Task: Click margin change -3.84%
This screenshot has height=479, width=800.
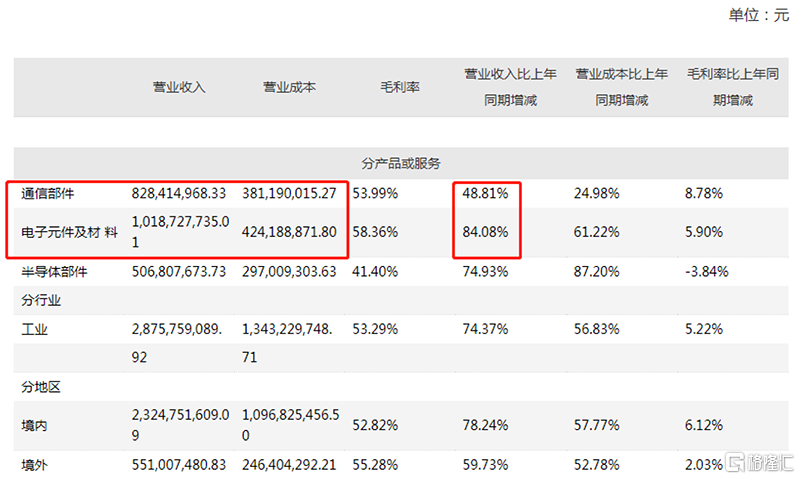Action: point(707,271)
